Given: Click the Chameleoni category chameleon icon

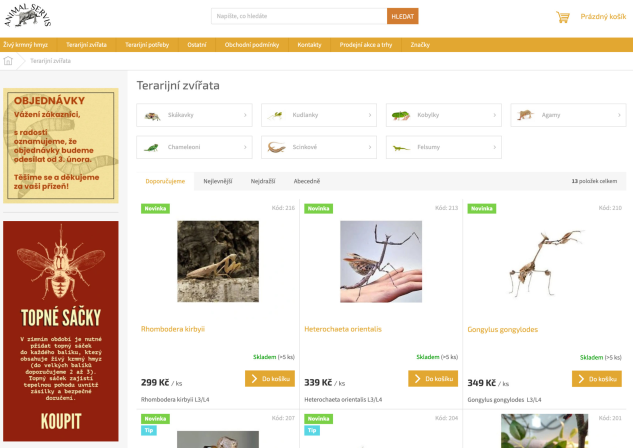Looking at the screenshot, I should tap(152, 148).
